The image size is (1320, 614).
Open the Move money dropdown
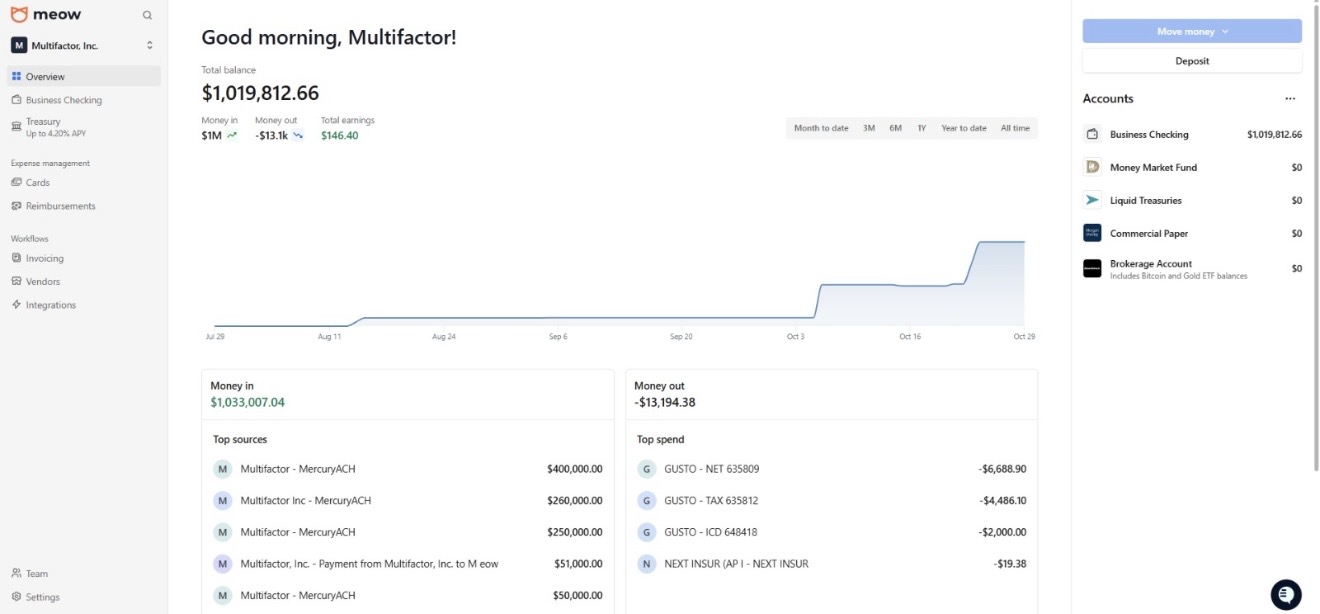pos(1192,31)
